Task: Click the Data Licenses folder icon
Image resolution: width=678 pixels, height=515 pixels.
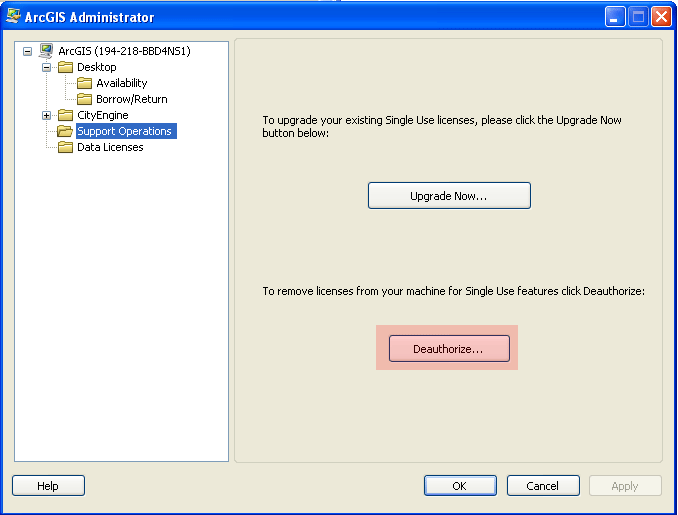Action: click(65, 147)
